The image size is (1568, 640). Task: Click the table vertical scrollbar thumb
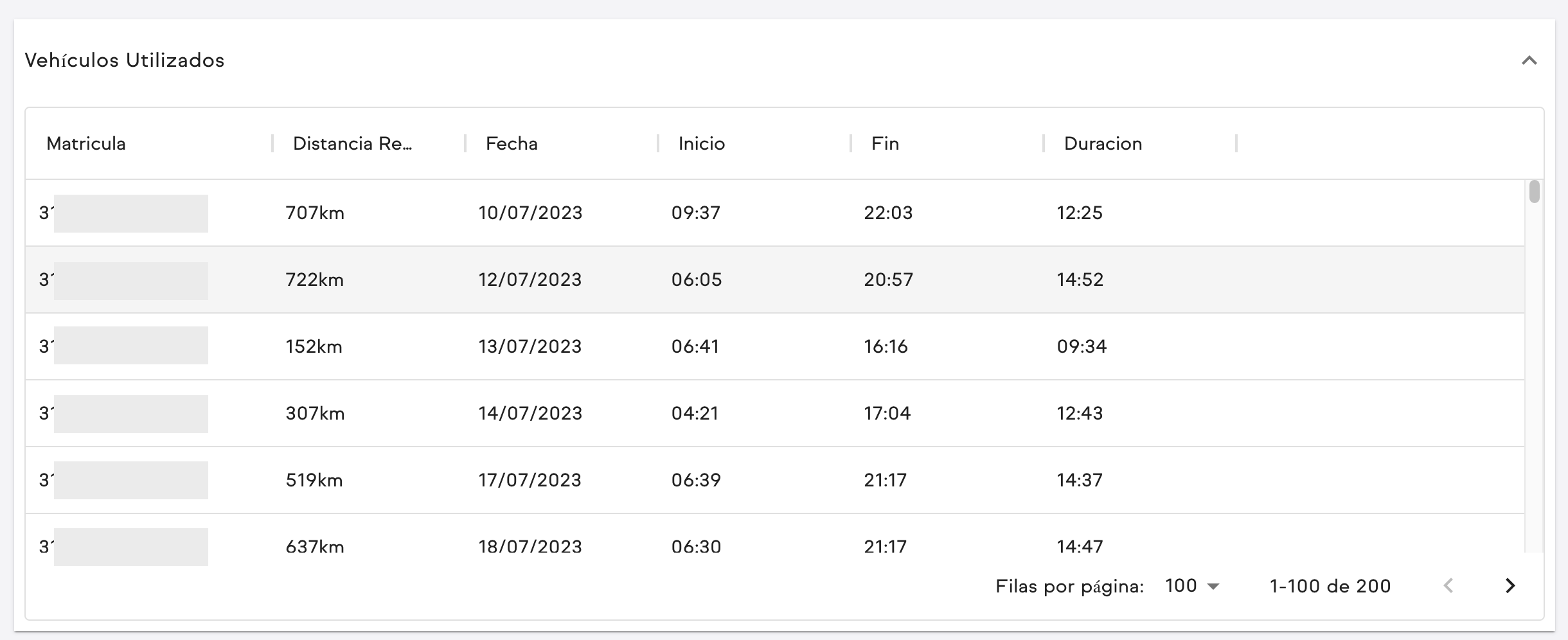[1534, 192]
